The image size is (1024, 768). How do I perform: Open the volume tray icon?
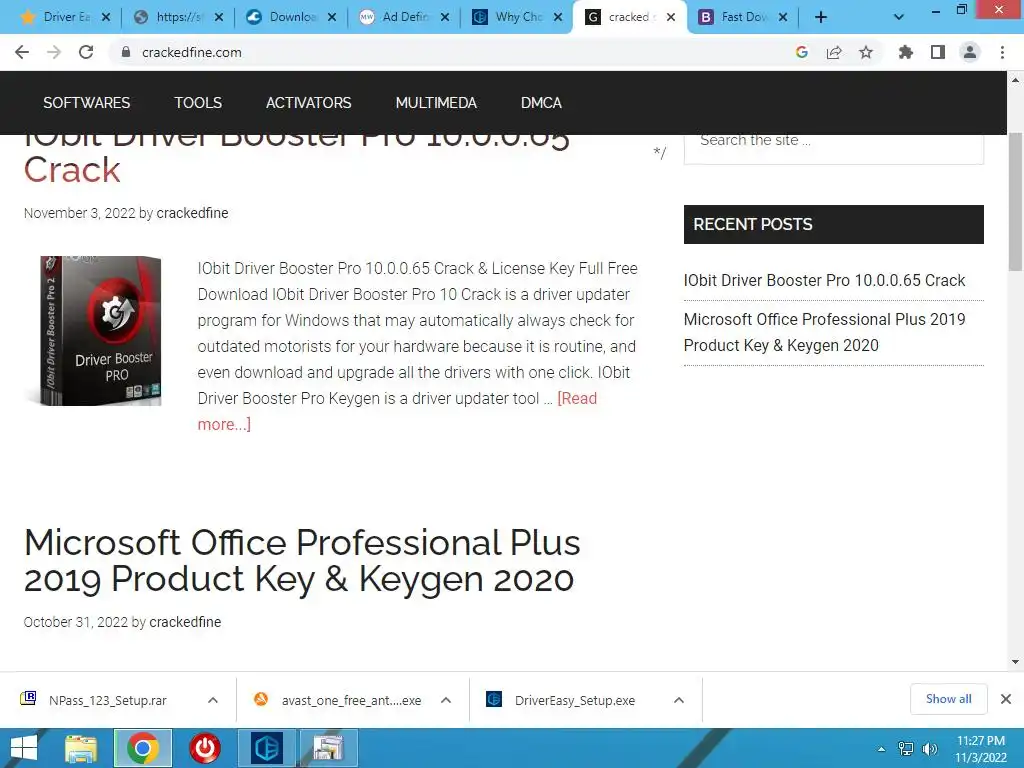click(x=930, y=749)
